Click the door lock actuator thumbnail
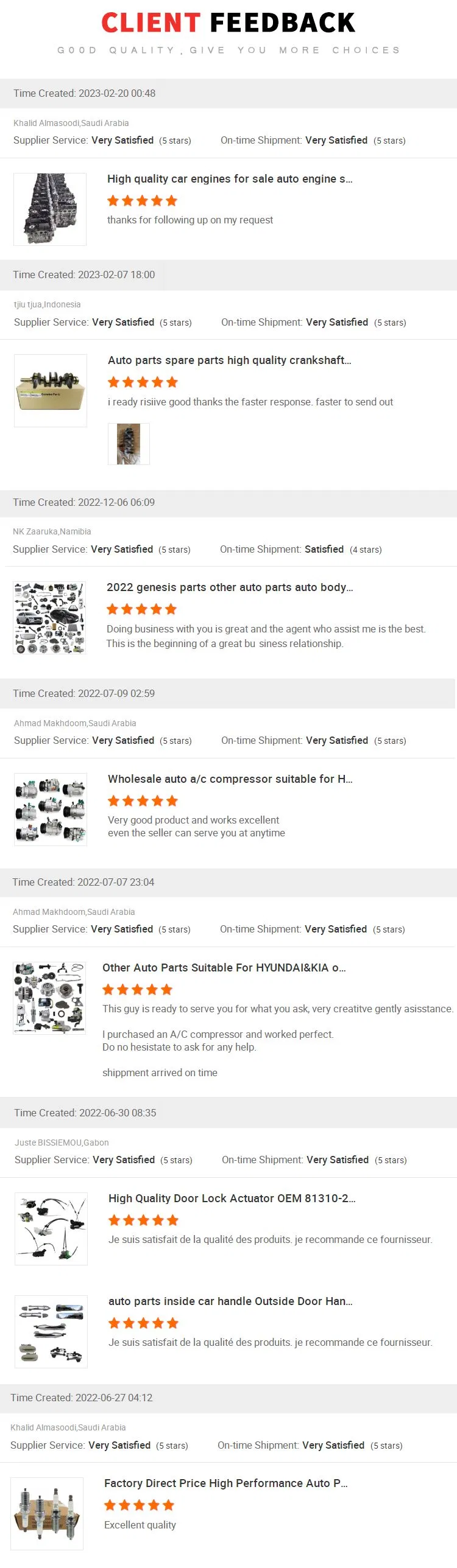457x1568 pixels. click(x=51, y=1229)
